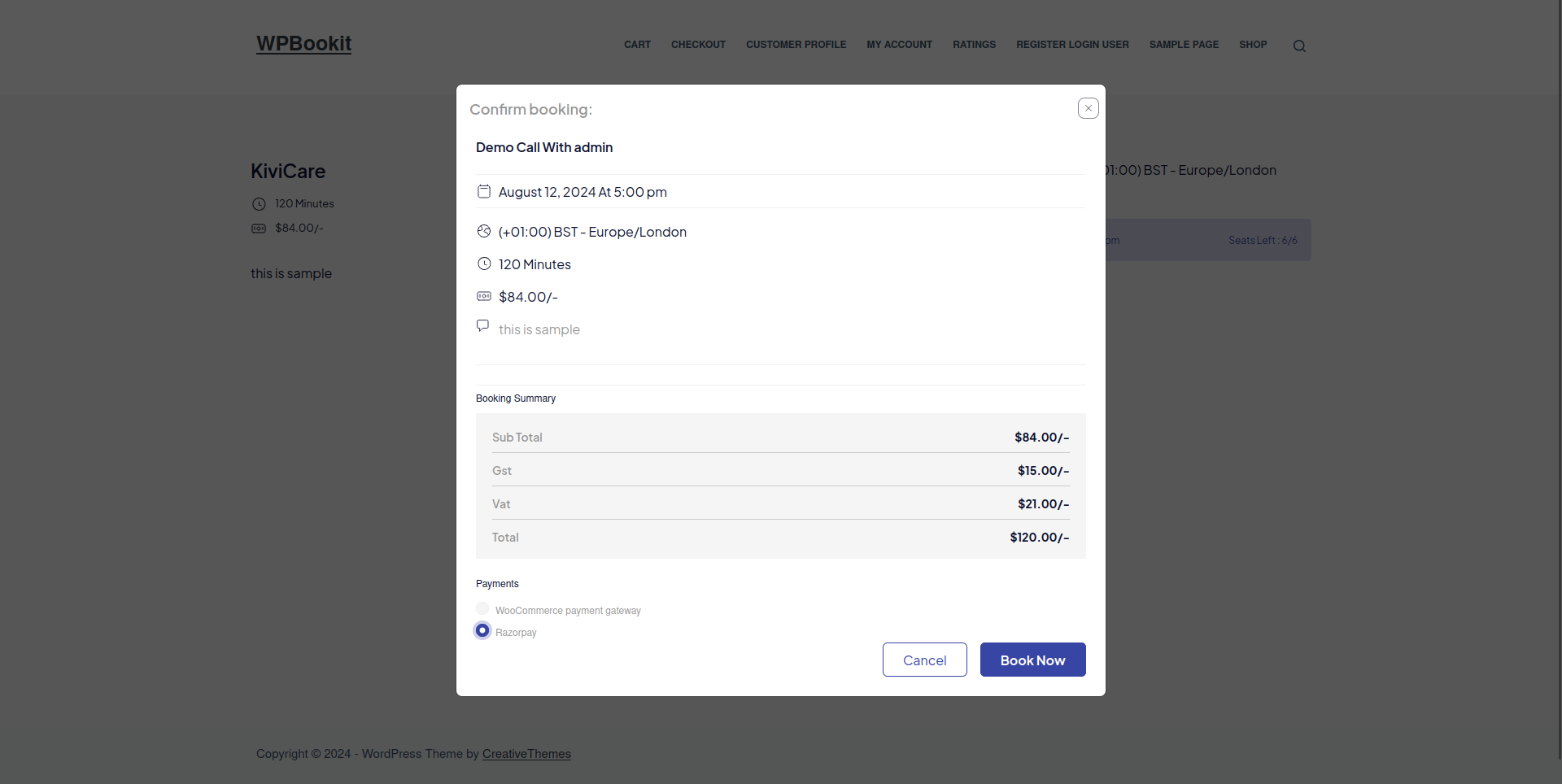Image resolution: width=1562 pixels, height=784 pixels.
Task: Cancel the booking confirmation
Action: click(924, 660)
